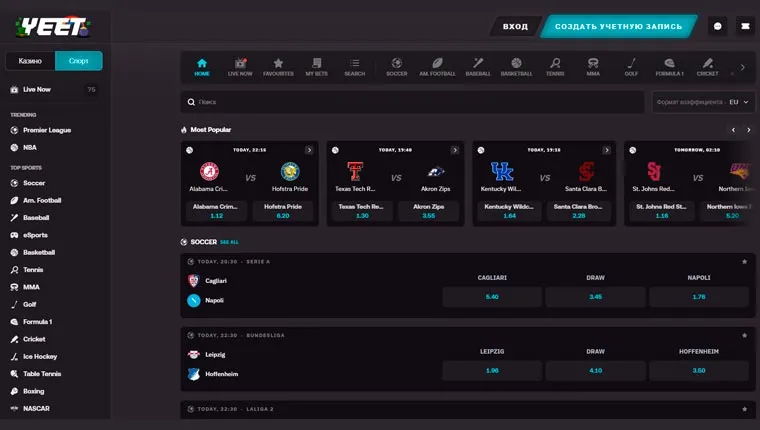Open Live Now in top sports bar

pyautogui.click(x=240, y=67)
